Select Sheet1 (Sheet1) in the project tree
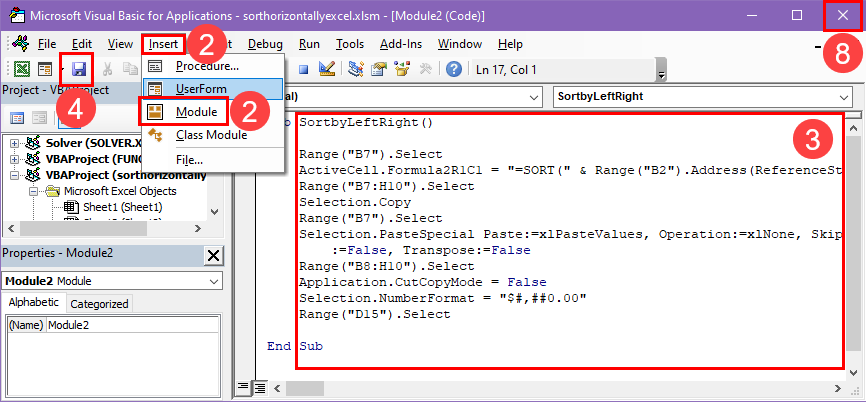Viewport: 866px width, 402px height. [123, 208]
